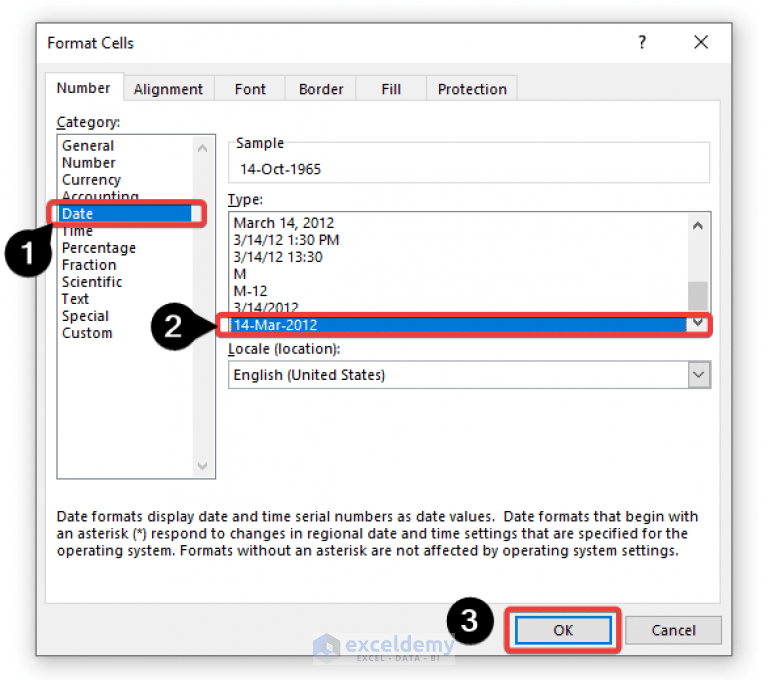The height and width of the screenshot is (680, 768).
Task: Click the Type list scrollbar thumb
Action: 698,295
